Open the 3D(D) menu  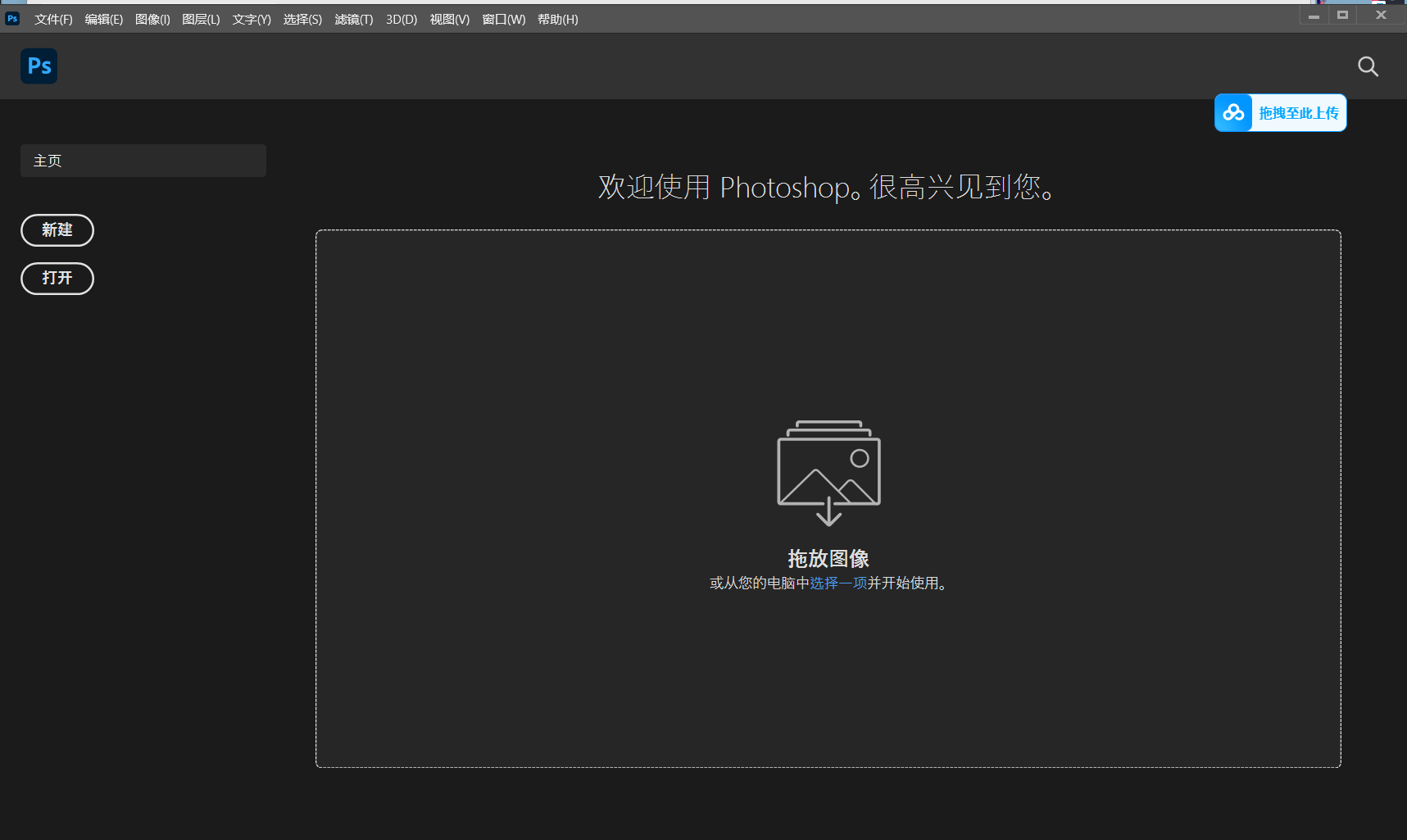tap(402, 19)
